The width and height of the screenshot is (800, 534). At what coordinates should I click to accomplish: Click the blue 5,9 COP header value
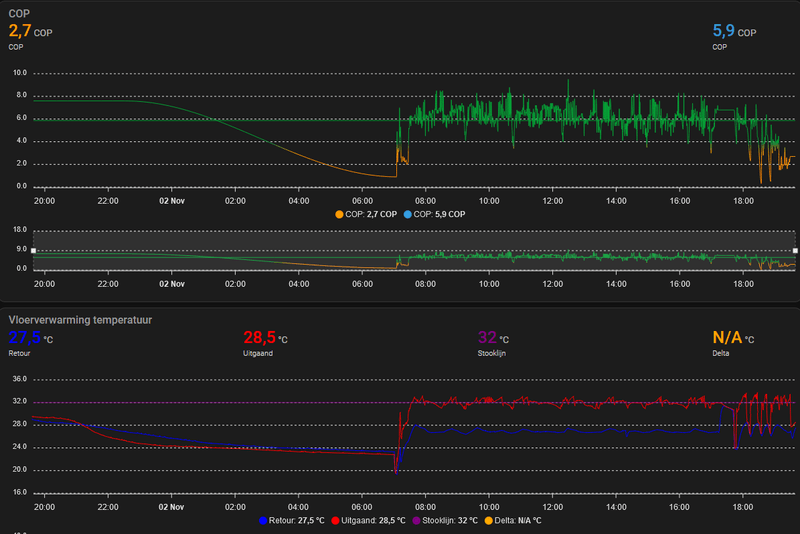pos(734,32)
